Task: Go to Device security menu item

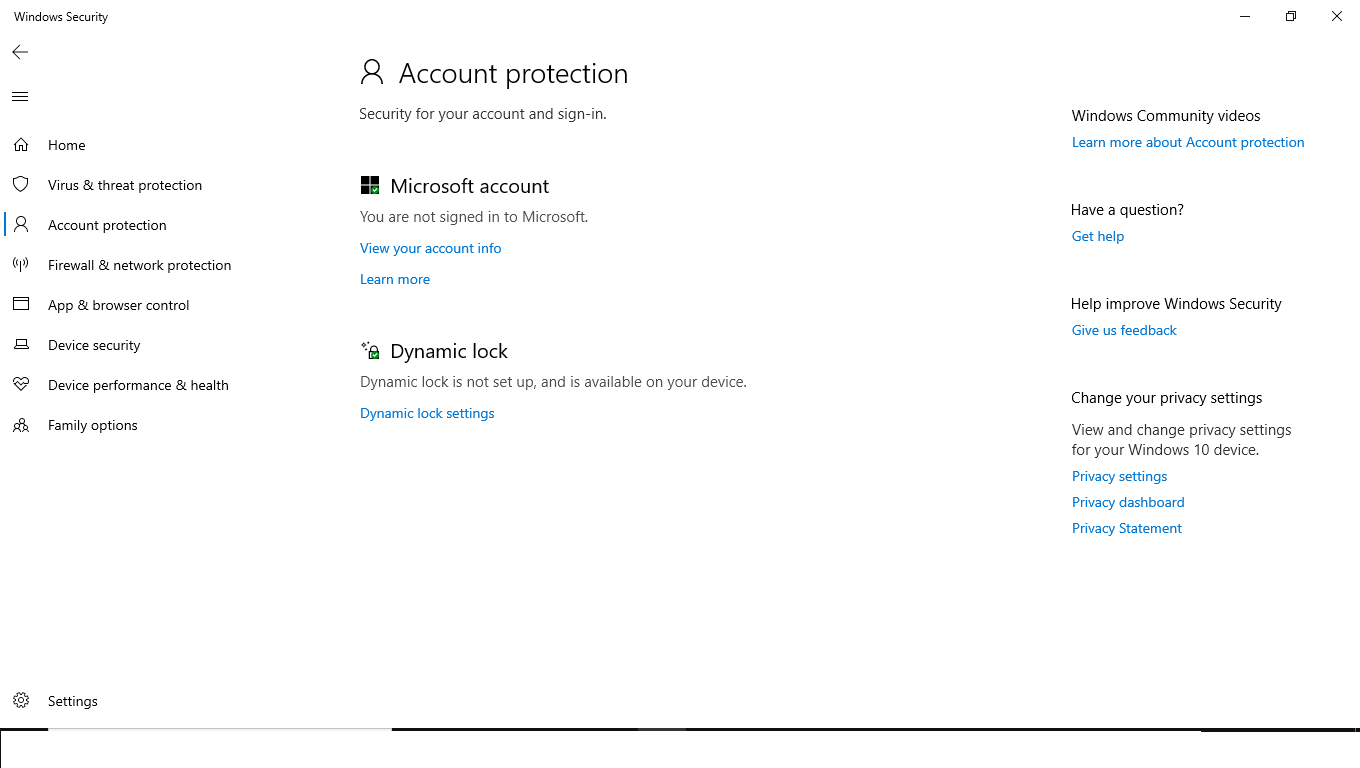Action: pos(94,345)
